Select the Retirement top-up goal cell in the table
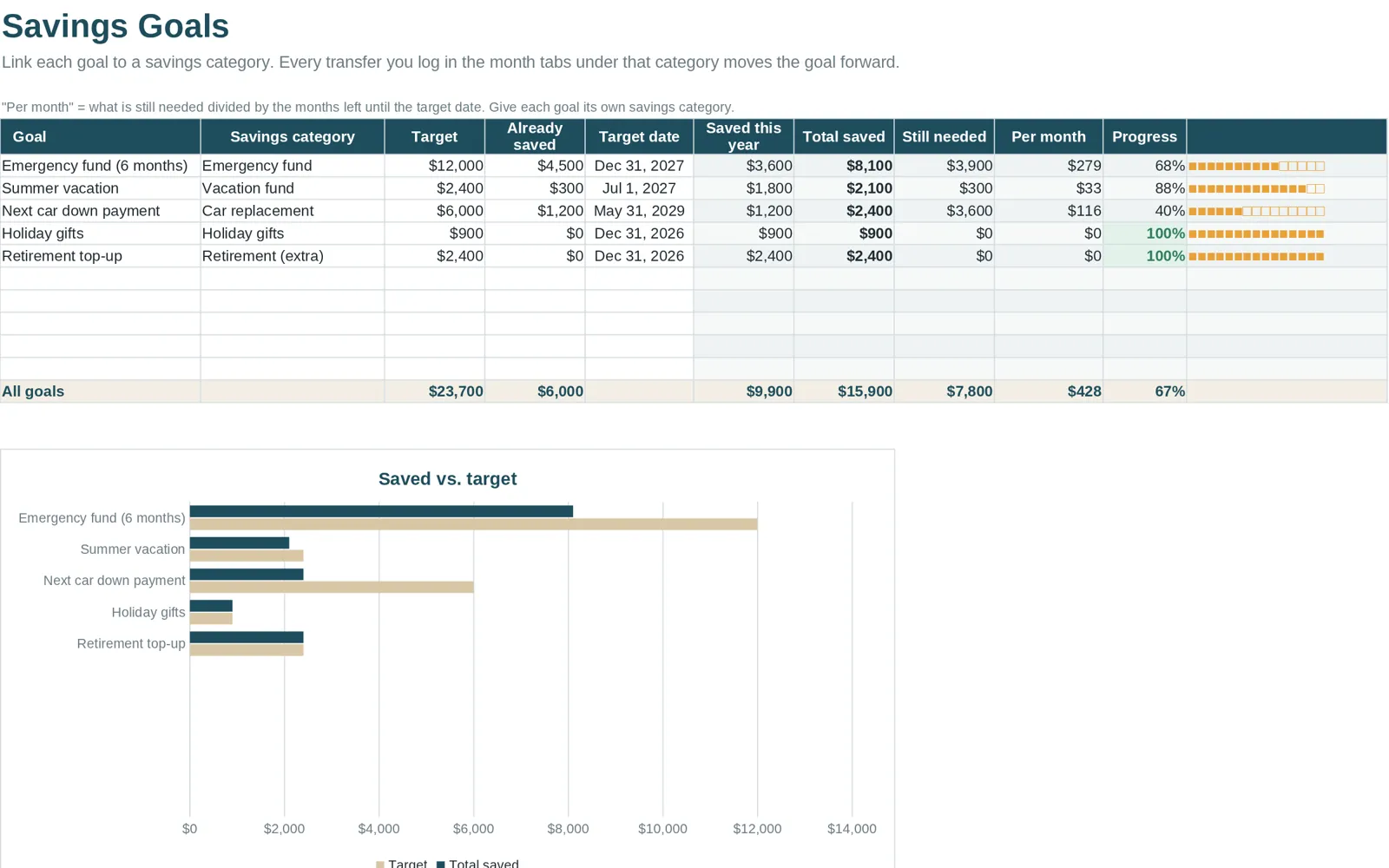Screen dimensions: 1389x868 coord(100,256)
